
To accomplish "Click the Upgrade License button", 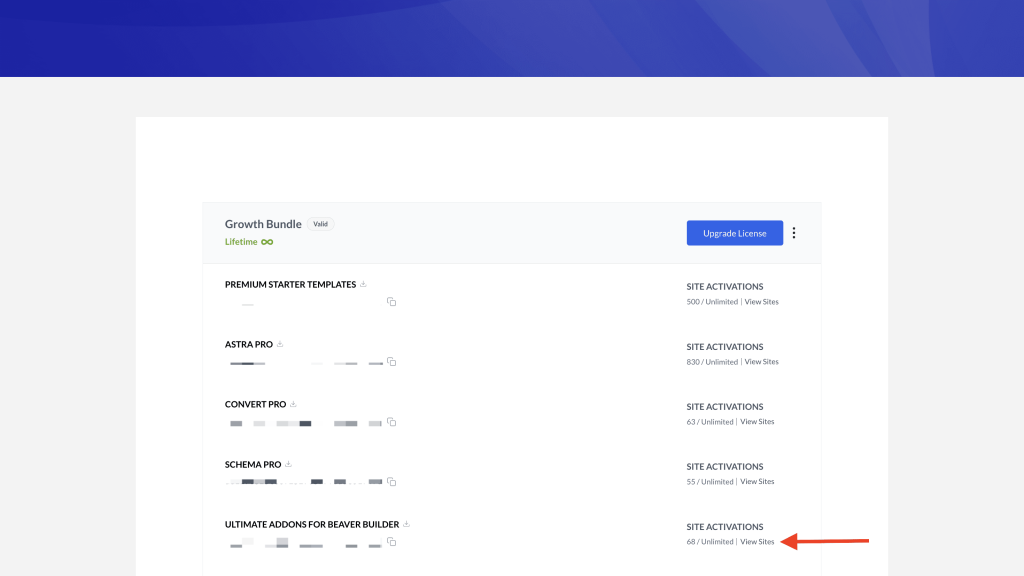I will [734, 233].
